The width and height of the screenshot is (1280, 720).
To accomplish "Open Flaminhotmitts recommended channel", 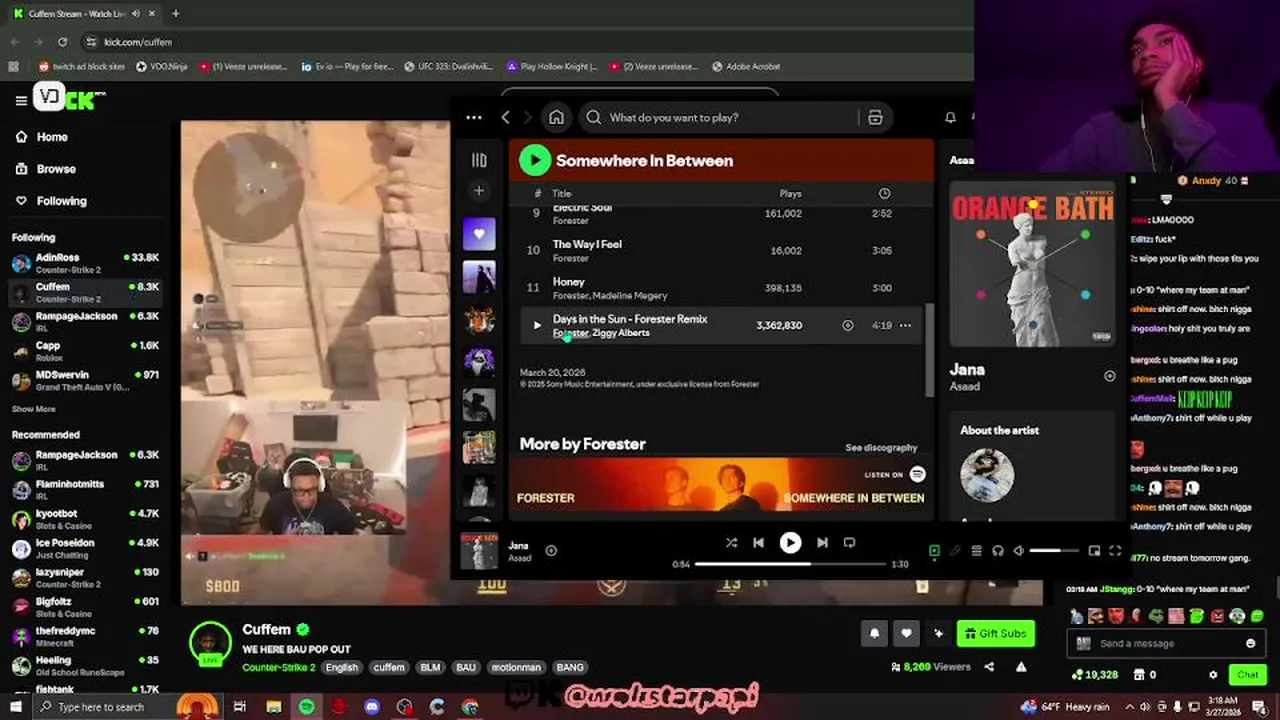I will coord(85,489).
